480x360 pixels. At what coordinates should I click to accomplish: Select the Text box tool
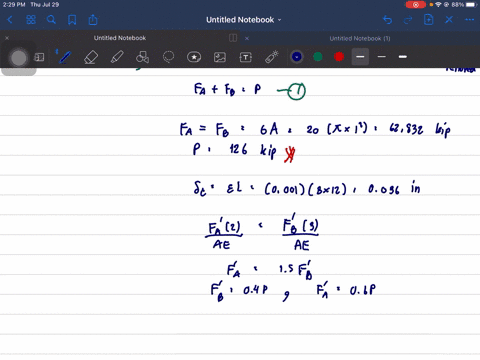(246, 57)
